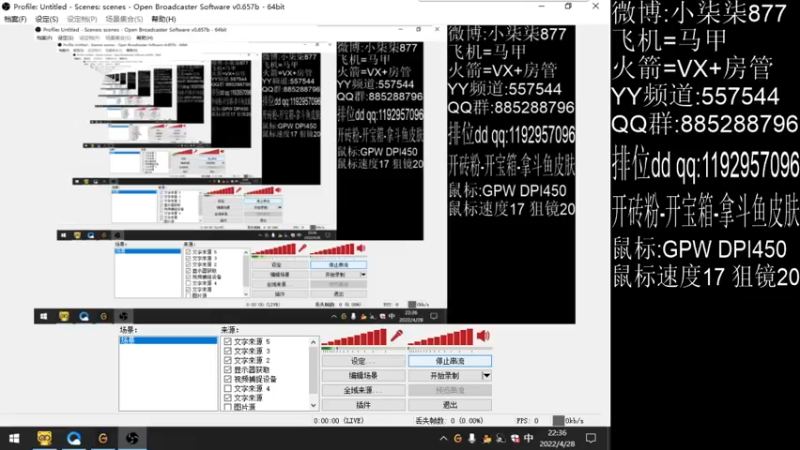Screen dimensions: 800x450
Task: Click the sources list scrollbar thumb
Action: coord(313,370)
